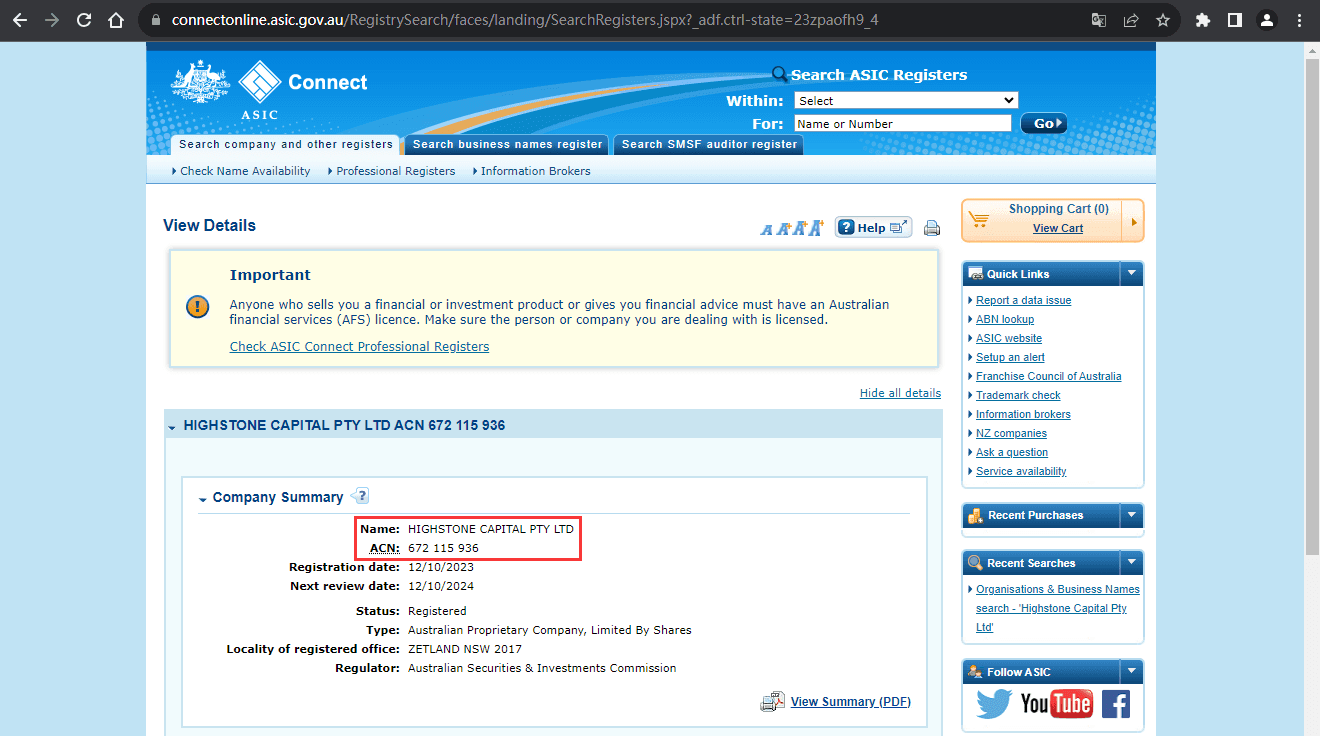Screen dimensions: 1320x736
Task: Open the ASIC website link
Action: 1009,338
